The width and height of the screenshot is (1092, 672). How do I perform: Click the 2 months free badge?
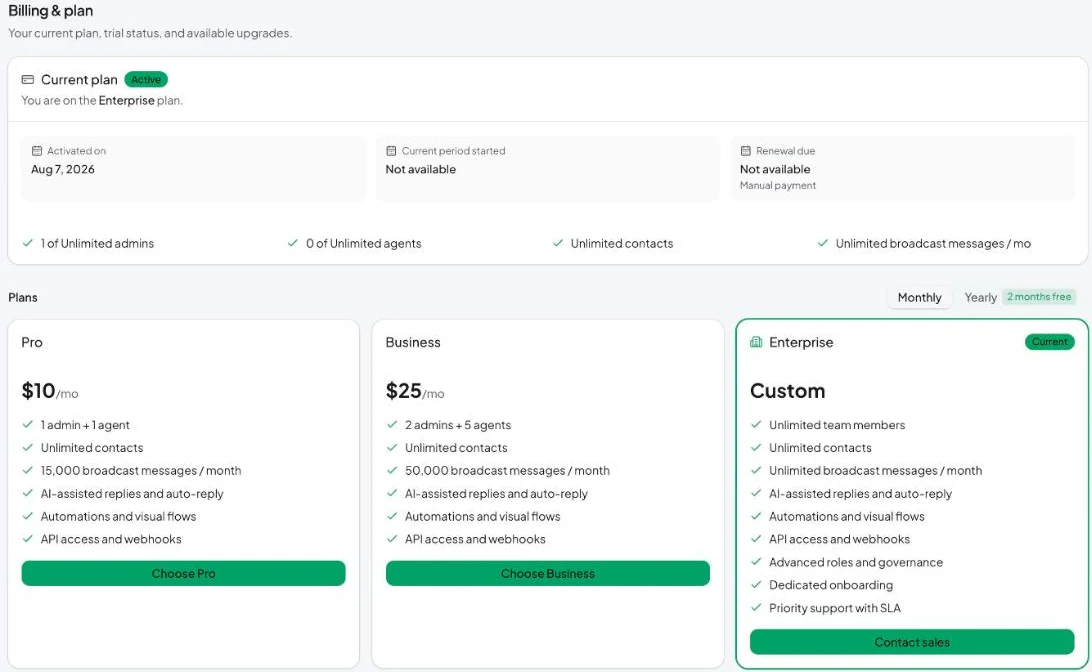(x=1039, y=297)
